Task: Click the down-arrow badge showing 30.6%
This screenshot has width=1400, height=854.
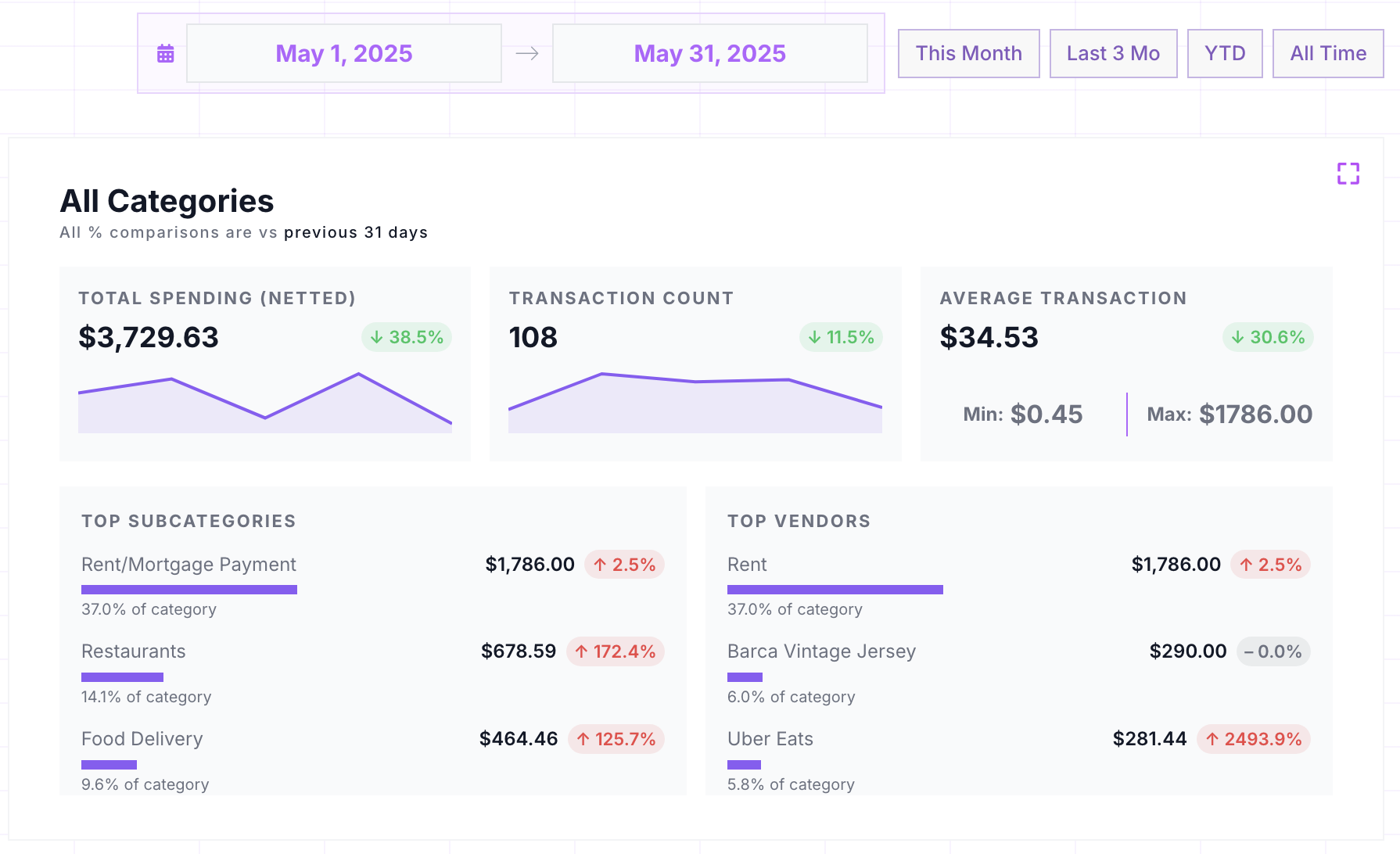Action: [1266, 337]
